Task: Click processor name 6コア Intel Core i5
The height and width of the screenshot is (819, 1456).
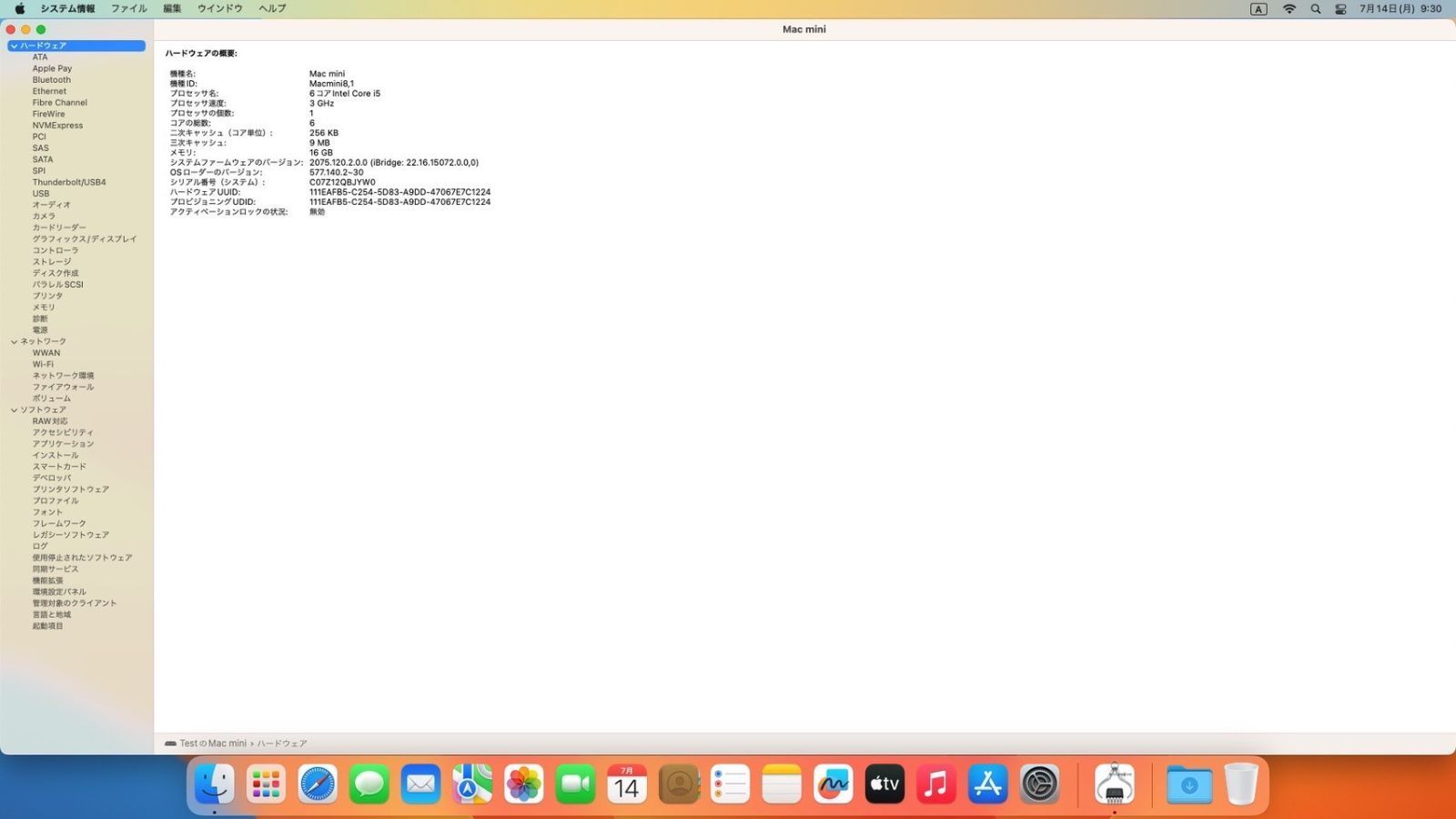Action: tap(345, 94)
